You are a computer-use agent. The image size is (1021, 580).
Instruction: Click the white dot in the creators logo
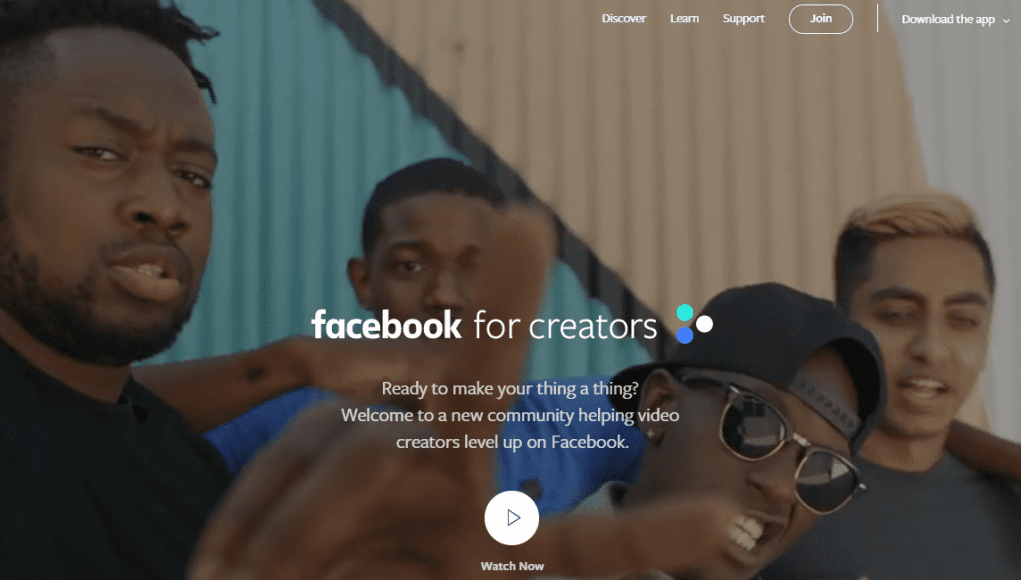click(704, 324)
